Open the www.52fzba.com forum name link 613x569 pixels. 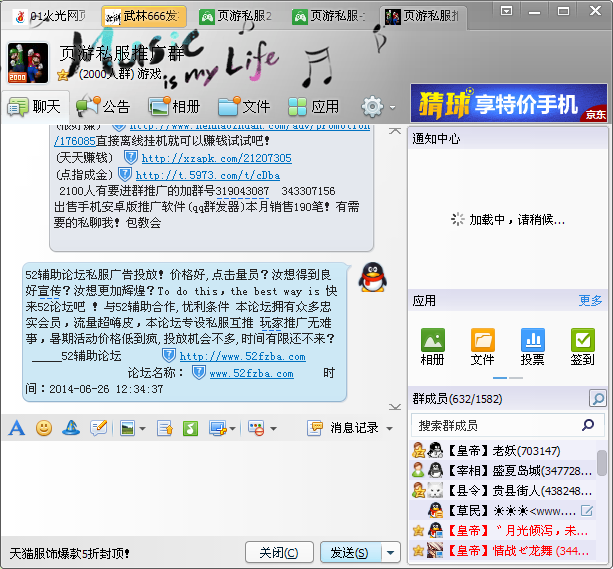(251, 373)
